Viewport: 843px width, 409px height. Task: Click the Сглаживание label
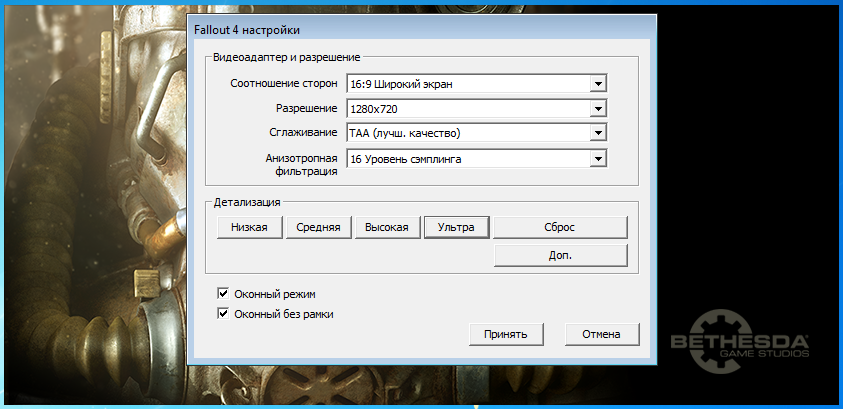click(303, 133)
